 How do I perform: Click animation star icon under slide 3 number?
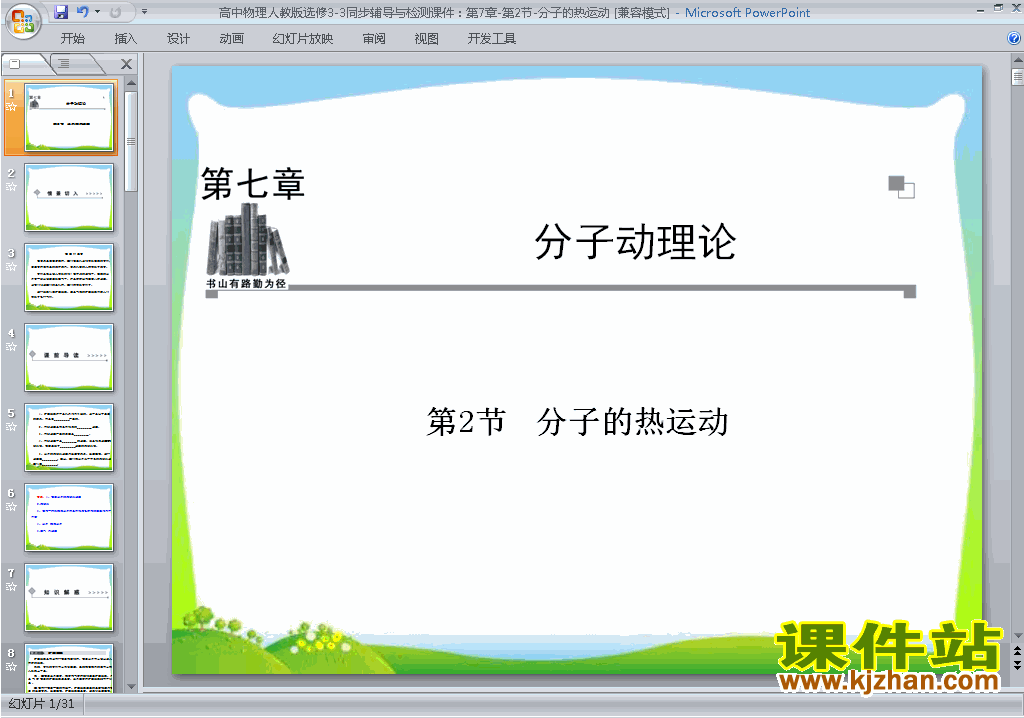pos(11,267)
